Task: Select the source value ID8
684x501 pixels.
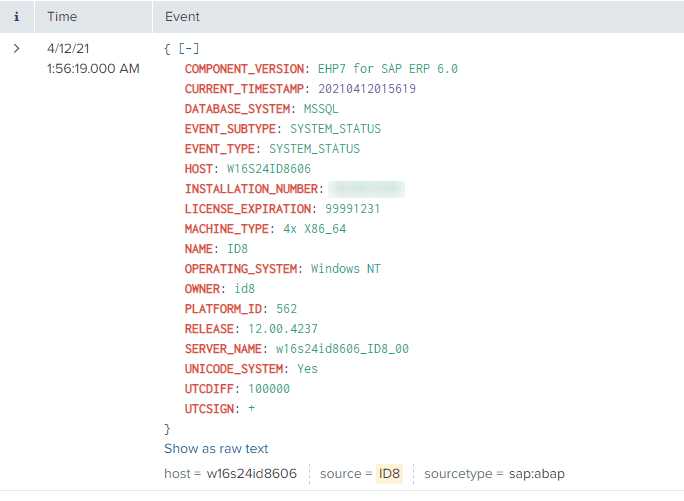Action: point(389,474)
